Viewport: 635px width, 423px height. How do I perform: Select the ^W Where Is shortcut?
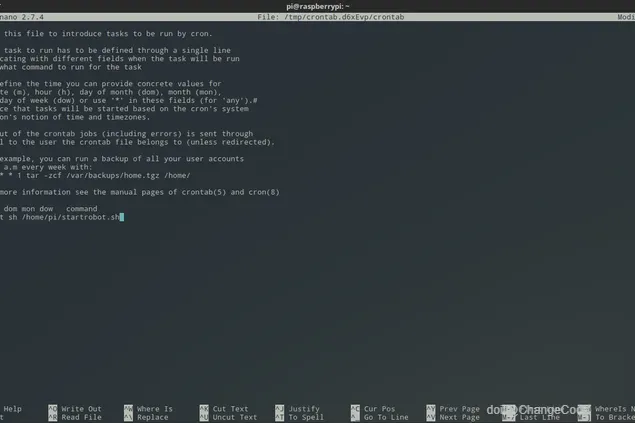click(148, 409)
